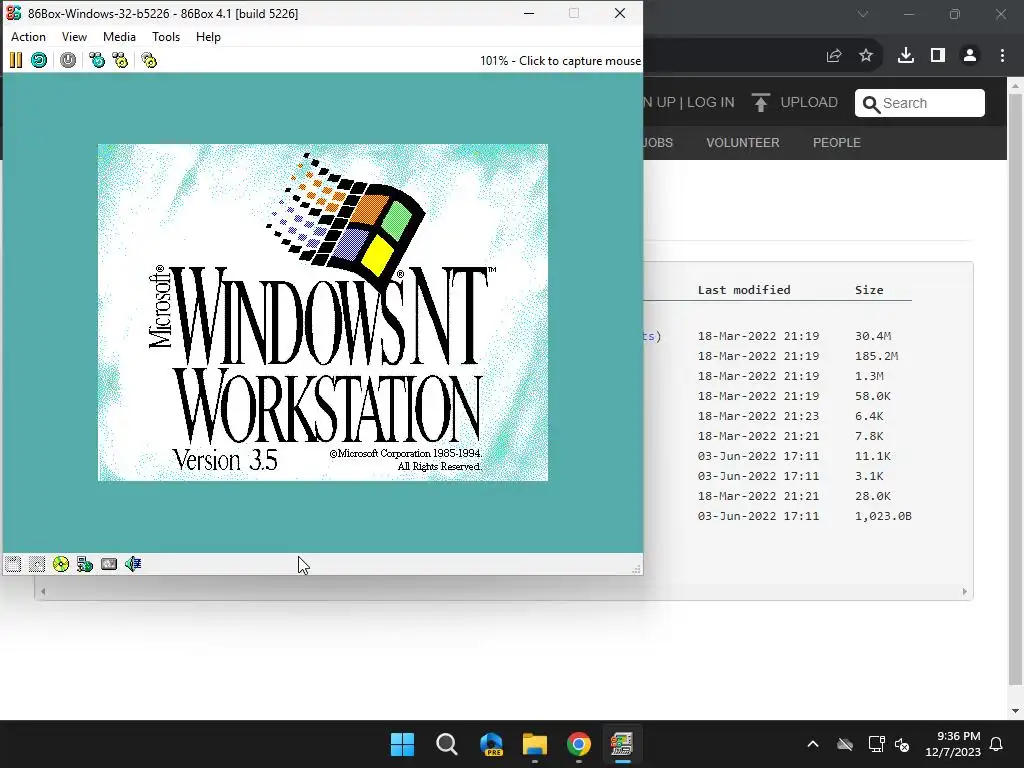Screen dimensions: 1024x768
Task: Send Ctrl+Alt+Esc to the emulated machine
Action: tap(120, 61)
